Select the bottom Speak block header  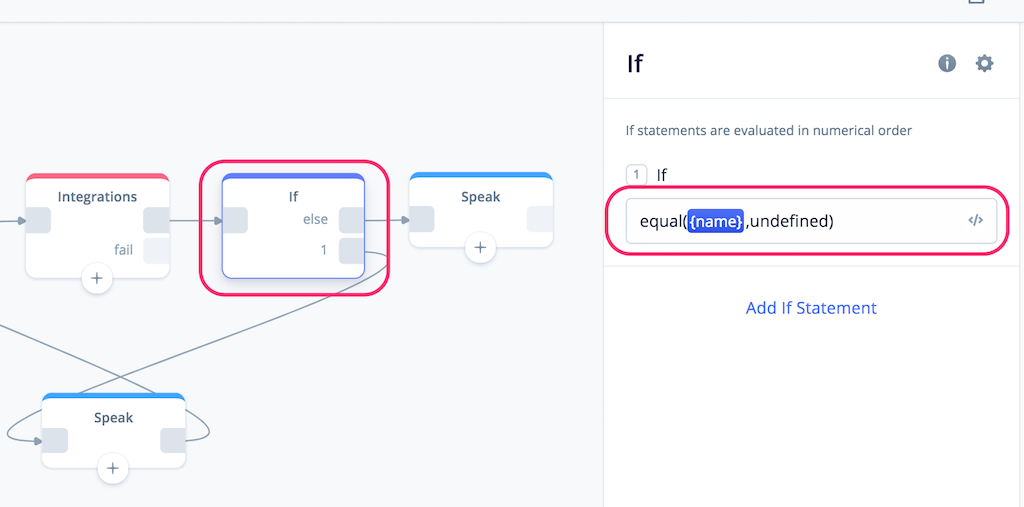(114, 417)
